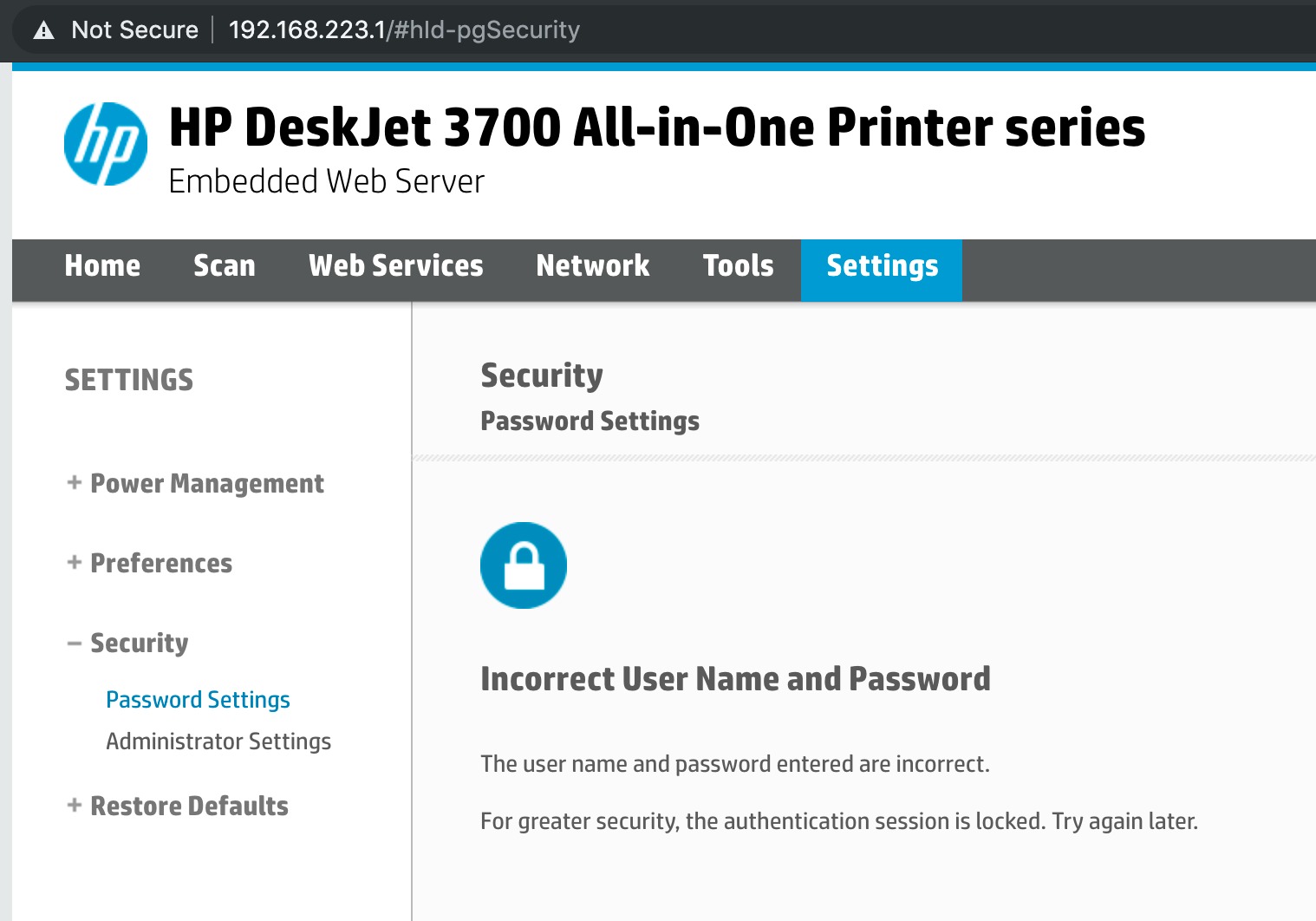This screenshot has width=1316, height=921.
Task: Click the Power Management label
Action: click(x=207, y=483)
